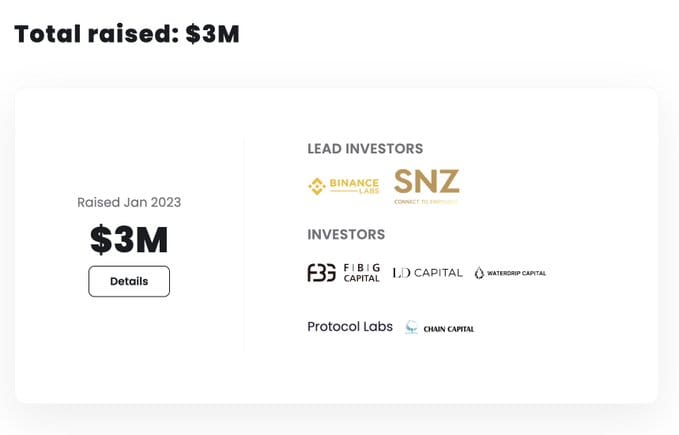Open the Protocol Labs investor link
Screen dimensions: 679x435
pos(350,326)
